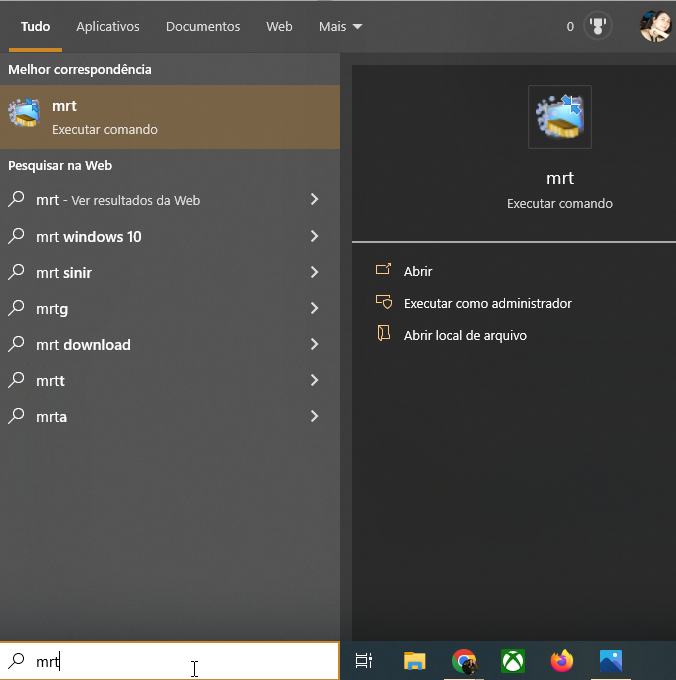Click the search icon beside mrtg
676x680 pixels.
[x=16, y=308]
